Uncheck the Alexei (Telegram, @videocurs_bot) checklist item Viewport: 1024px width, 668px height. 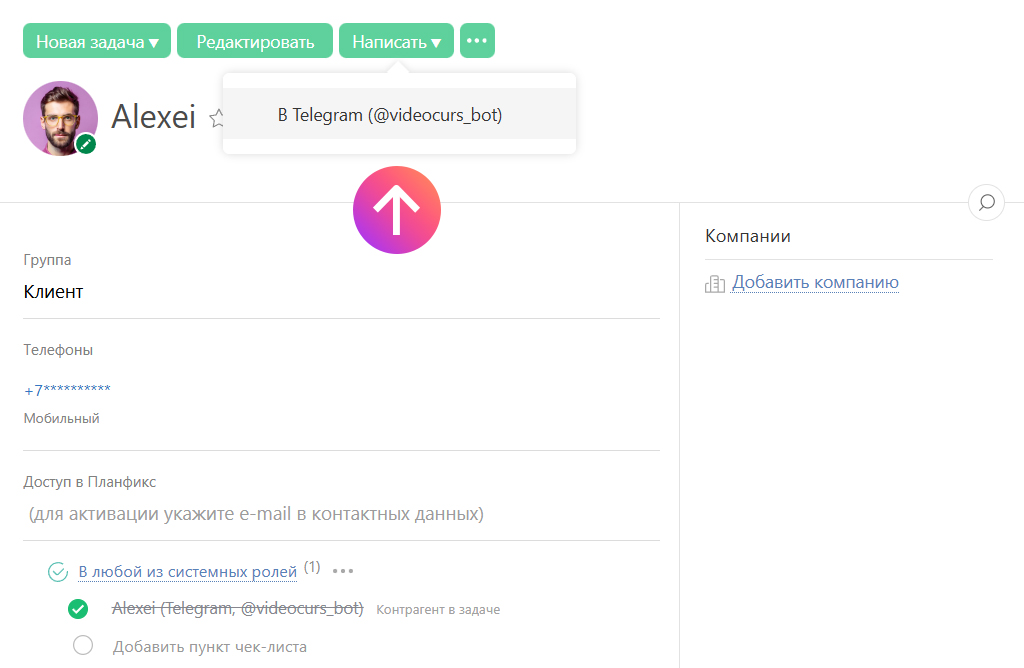tap(78, 609)
